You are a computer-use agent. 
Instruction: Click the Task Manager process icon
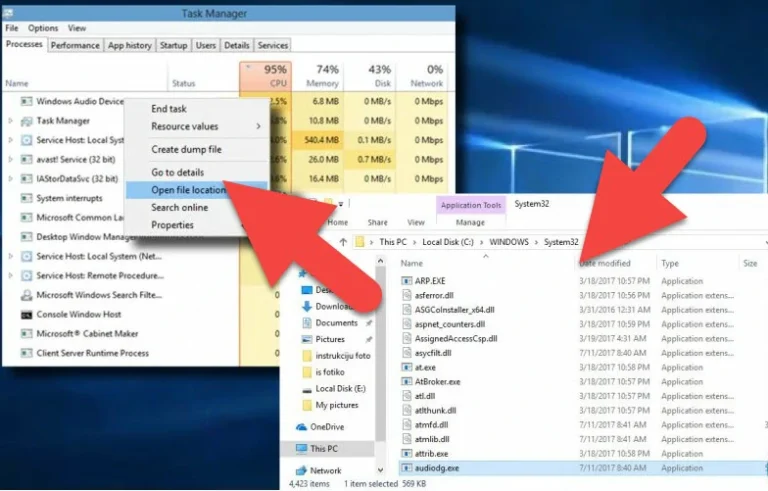[x=27, y=121]
